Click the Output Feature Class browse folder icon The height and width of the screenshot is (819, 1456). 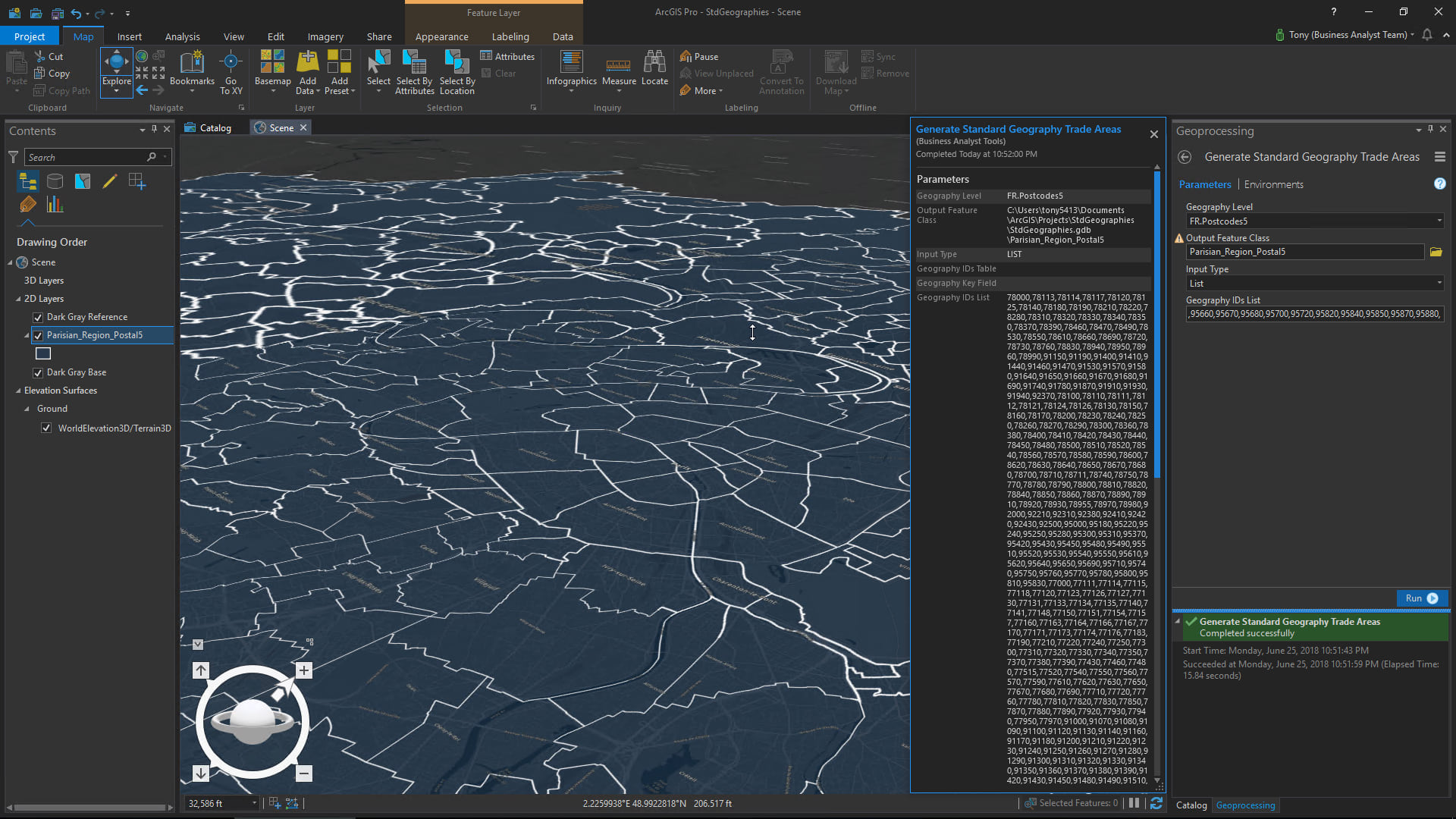(x=1436, y=252)
